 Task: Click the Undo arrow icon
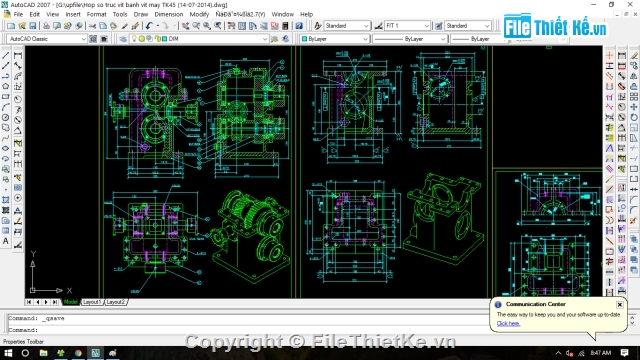(149, 26)
